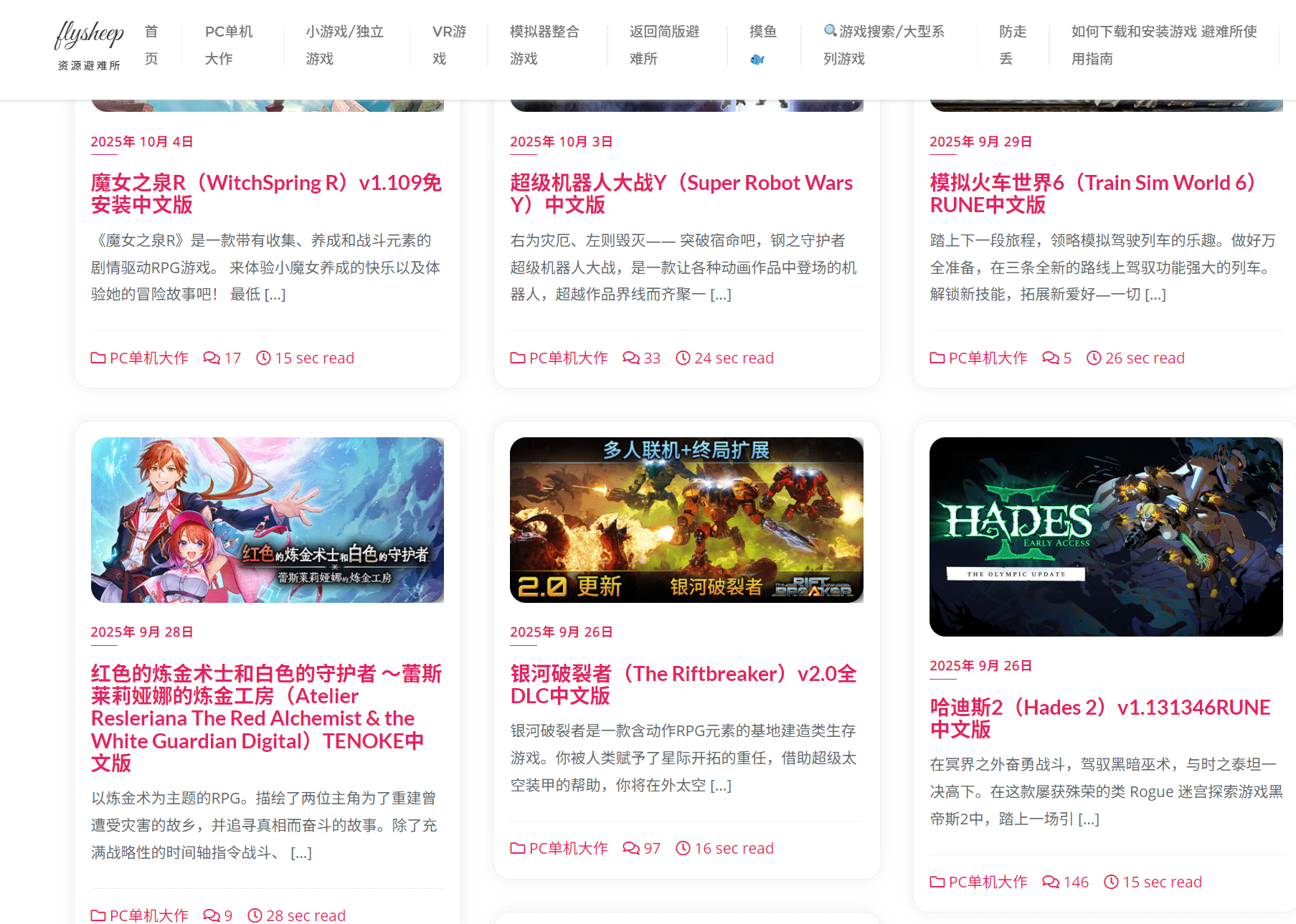Viewport: 1296px width, 924px height.
Task: Click the magnifier icon beside 游戏搜索
Action: click(830, 31)
